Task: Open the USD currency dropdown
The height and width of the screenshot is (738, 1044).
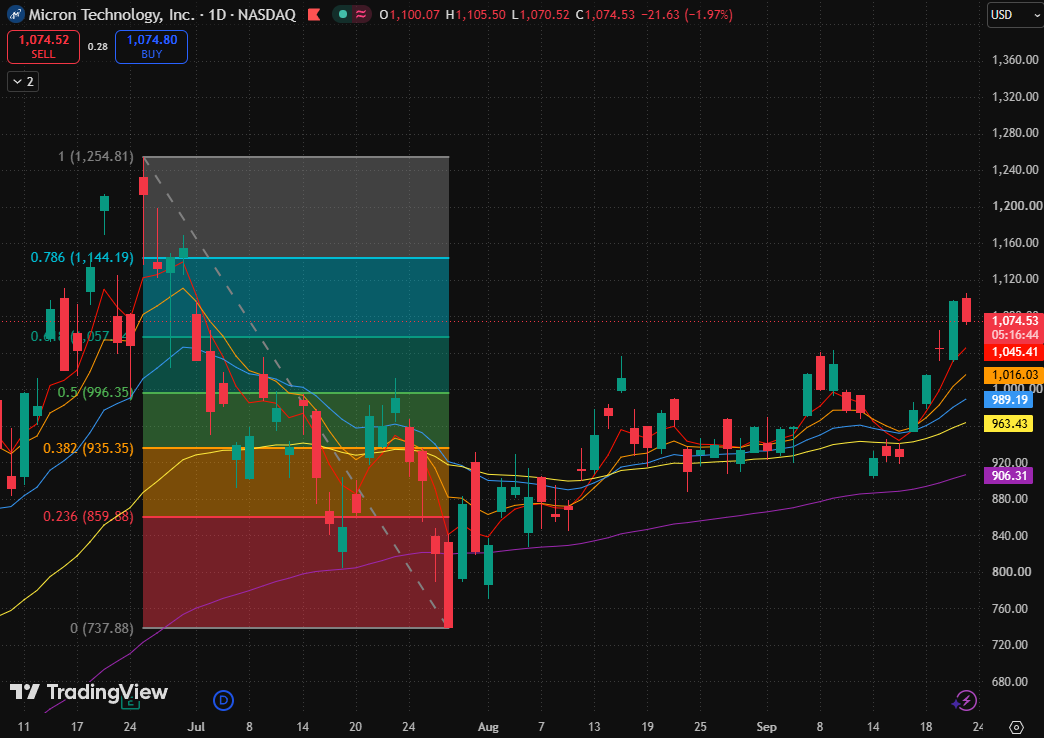Action: [x=1014, y=15]
